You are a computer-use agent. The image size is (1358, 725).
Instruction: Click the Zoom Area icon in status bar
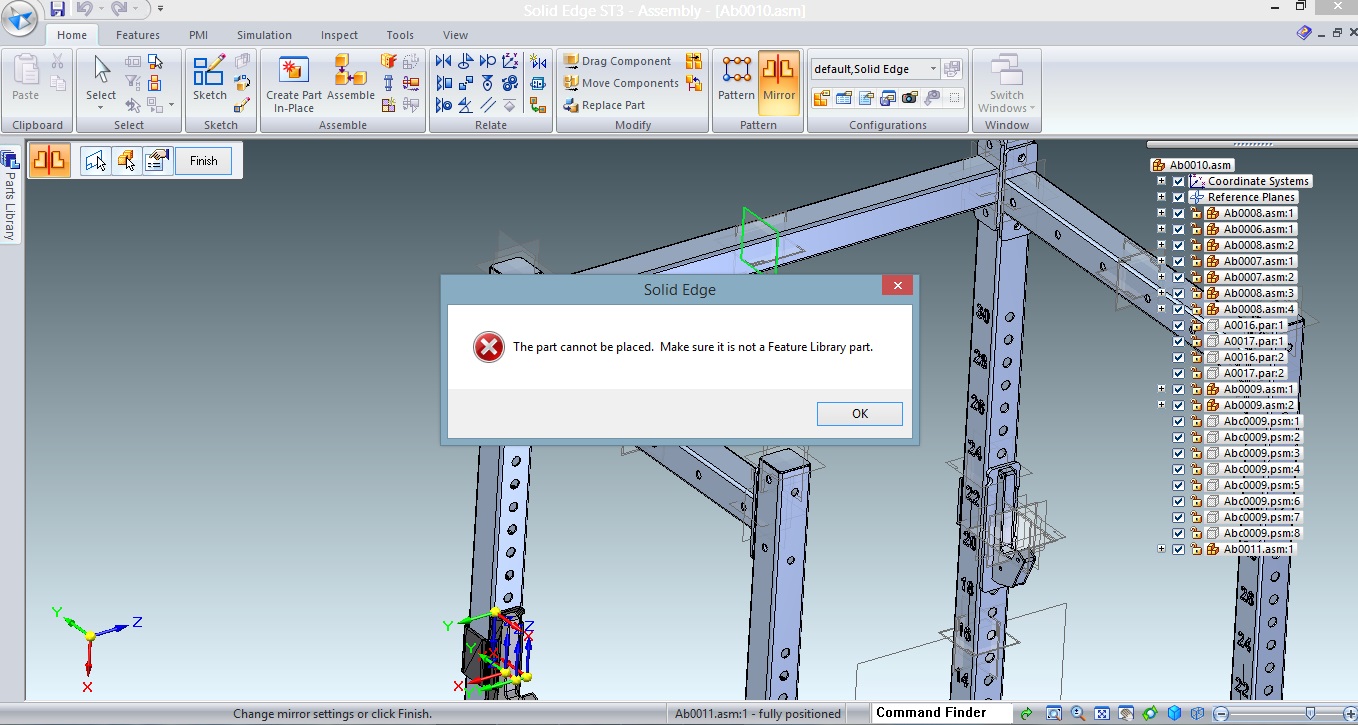coord(1054,713)
